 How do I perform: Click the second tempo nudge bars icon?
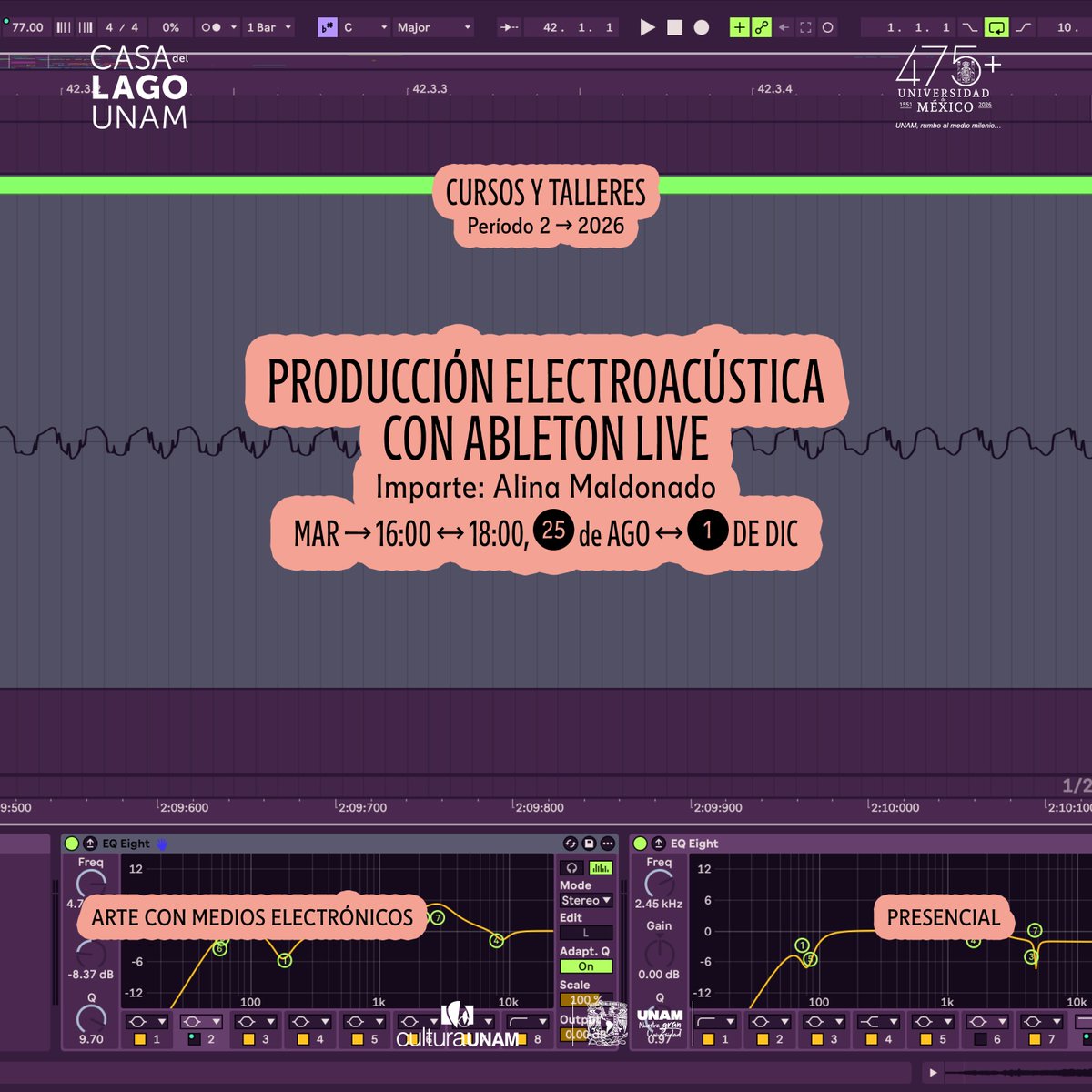click(86, 27)
